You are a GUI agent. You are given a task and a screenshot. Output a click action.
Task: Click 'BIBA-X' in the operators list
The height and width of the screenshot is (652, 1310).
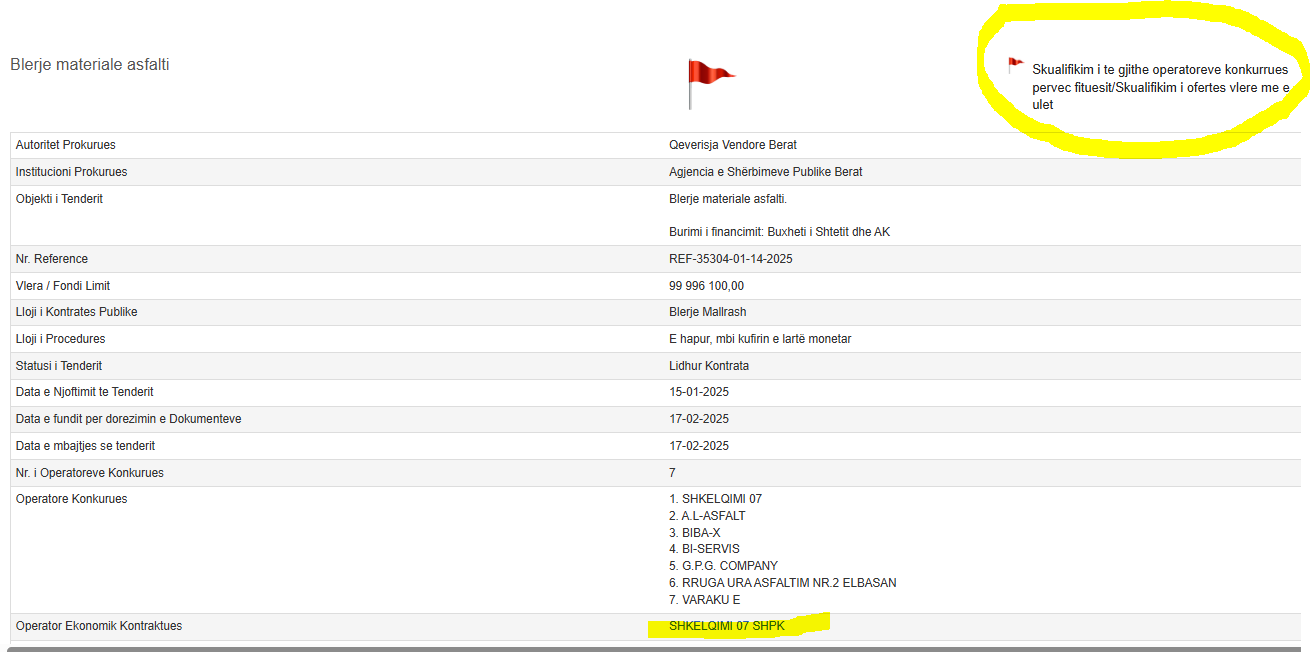pyautogui.click(x=700, y=533)
